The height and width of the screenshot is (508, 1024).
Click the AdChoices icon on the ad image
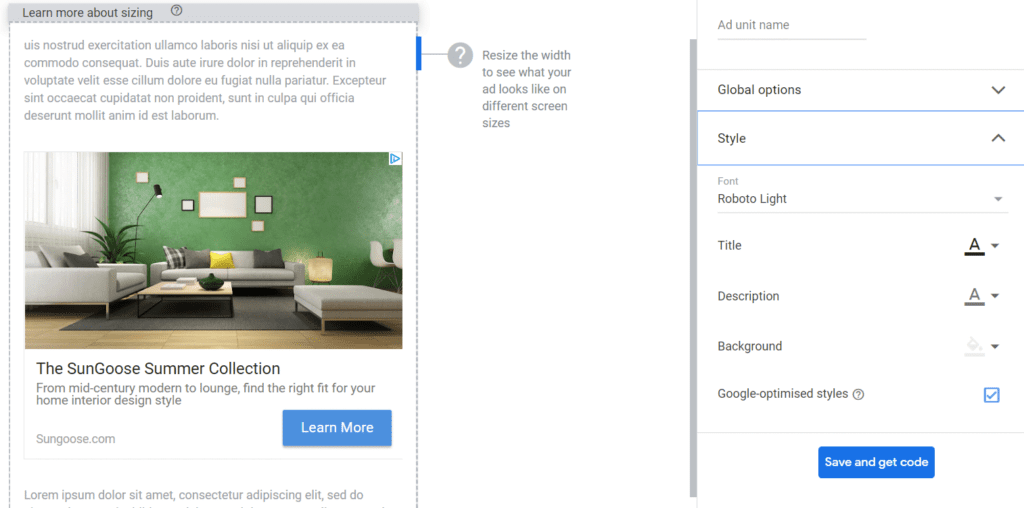394,159
